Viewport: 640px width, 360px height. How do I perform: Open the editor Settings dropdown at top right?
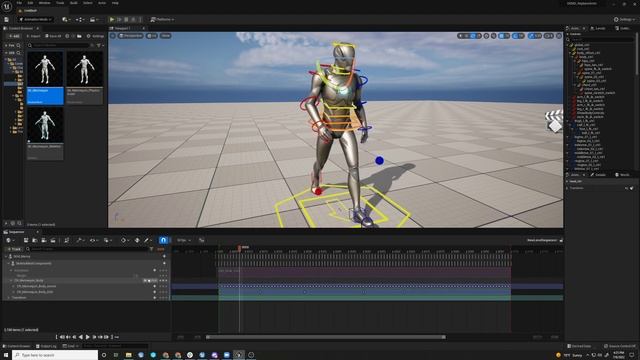coord(624,19)
